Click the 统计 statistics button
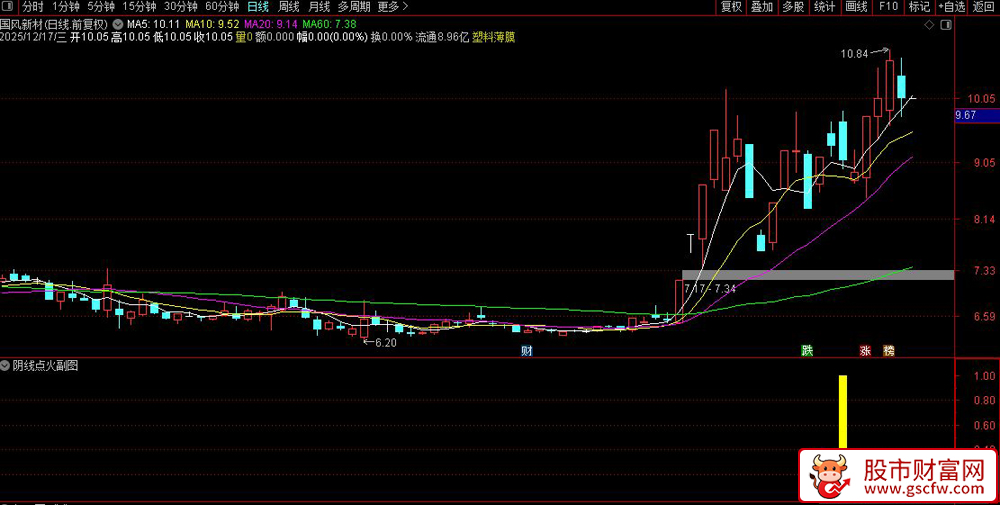 [x=825, y=7]
